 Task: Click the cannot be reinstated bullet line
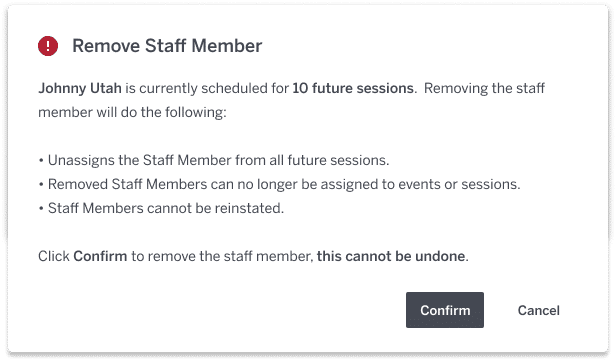click(161, 208)
